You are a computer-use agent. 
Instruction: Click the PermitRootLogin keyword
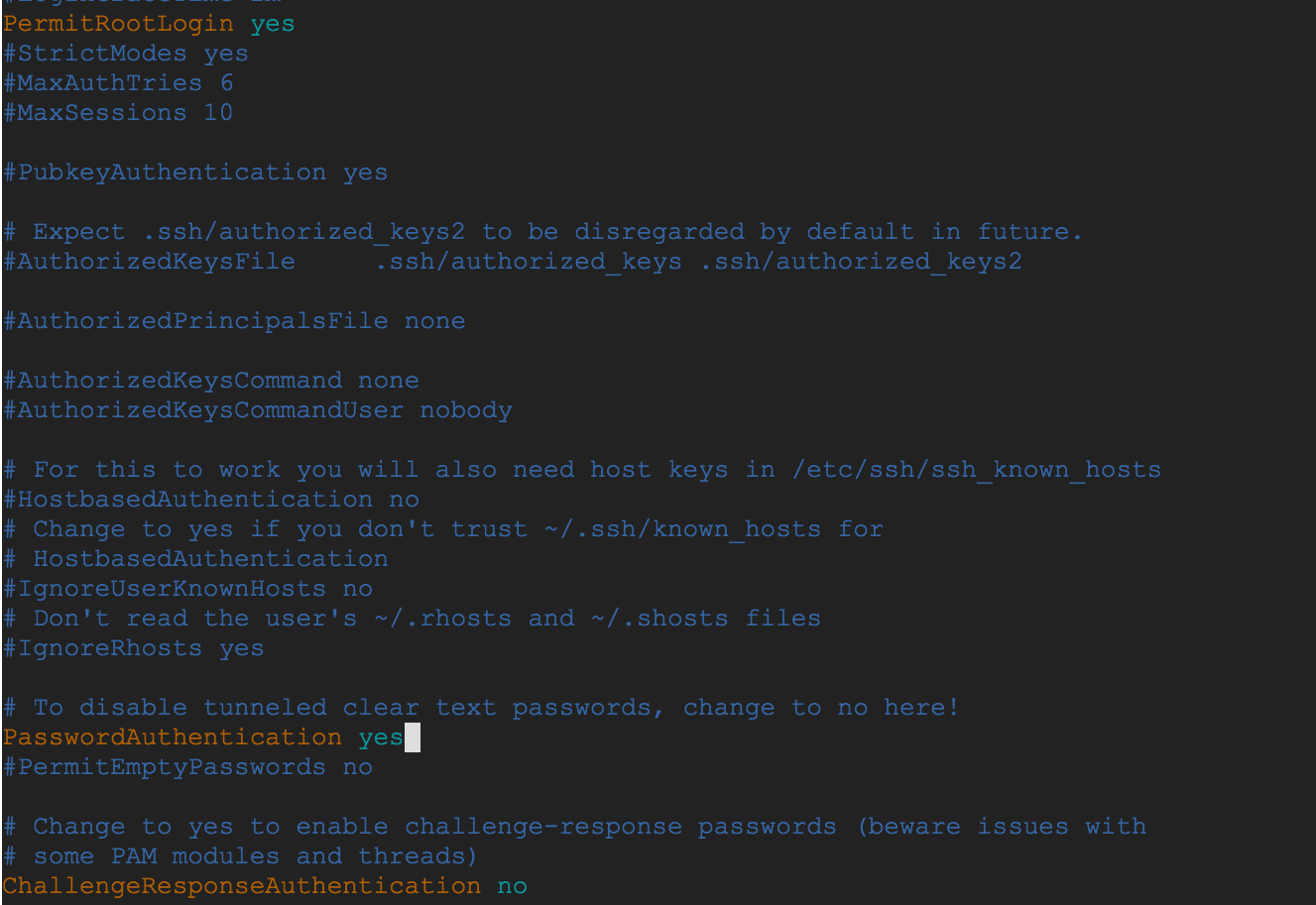click(119, 24)
